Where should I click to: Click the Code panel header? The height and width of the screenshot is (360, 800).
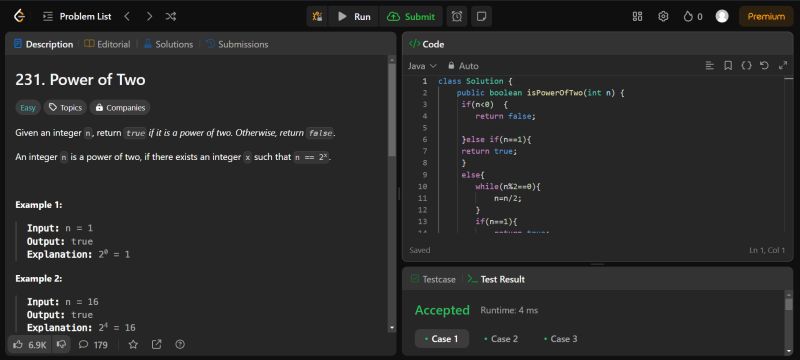point(427,44)
